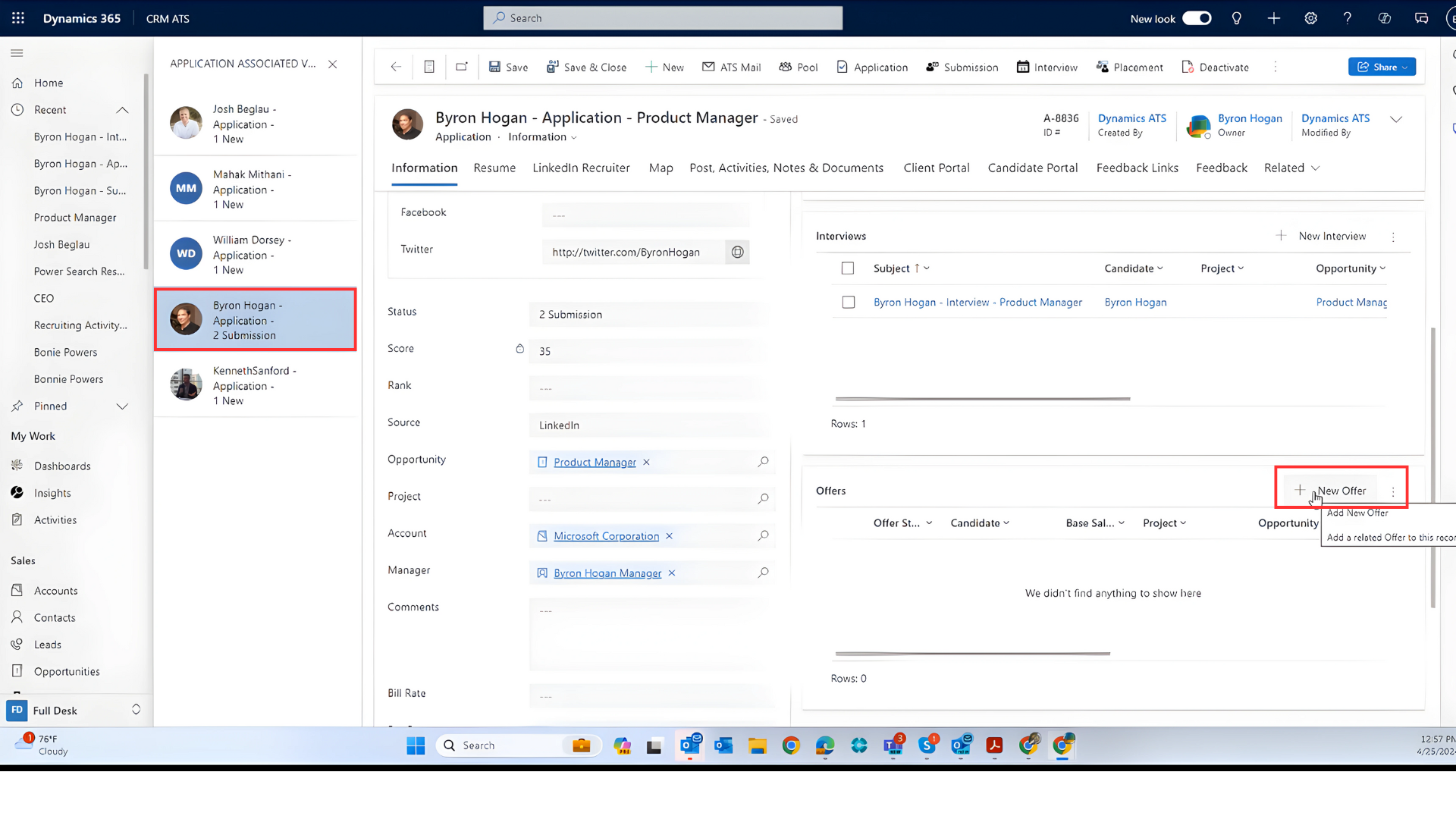Click the Interview command
Screen dimensions: 1456x819
[x=1047, y=67]
